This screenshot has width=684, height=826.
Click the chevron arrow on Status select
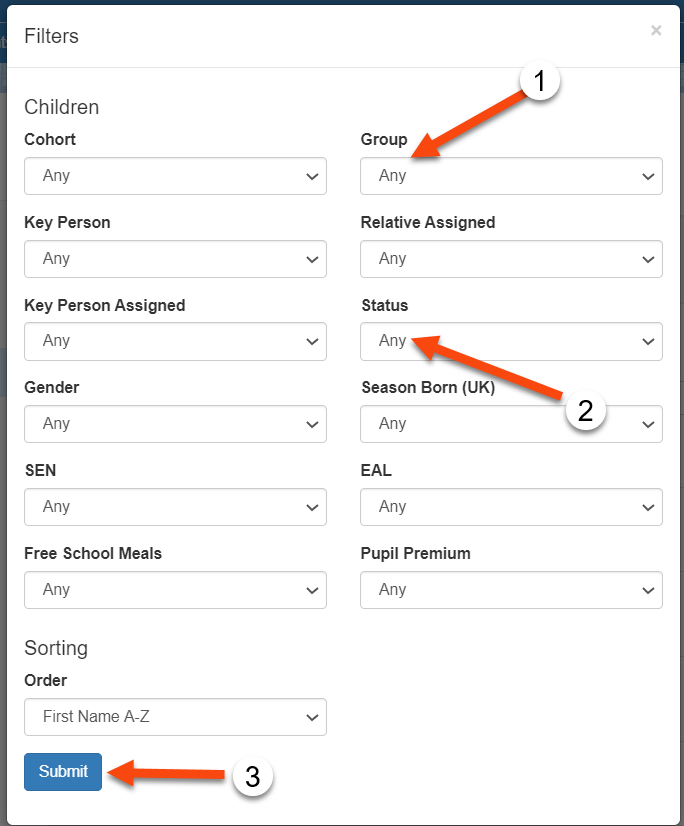pyautogui.click(x=646, y=341)
